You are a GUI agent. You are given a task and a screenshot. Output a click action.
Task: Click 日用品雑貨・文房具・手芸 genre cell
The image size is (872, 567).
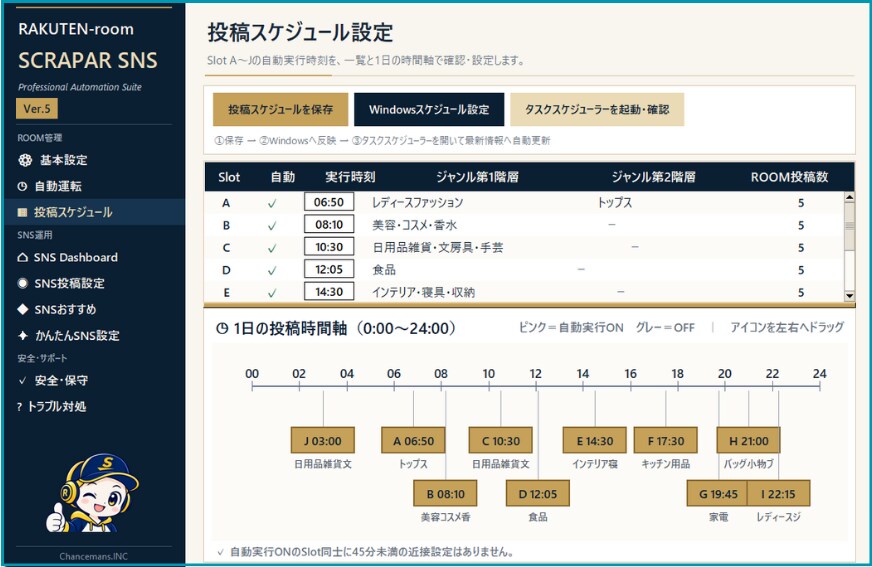tap(438, 247)
